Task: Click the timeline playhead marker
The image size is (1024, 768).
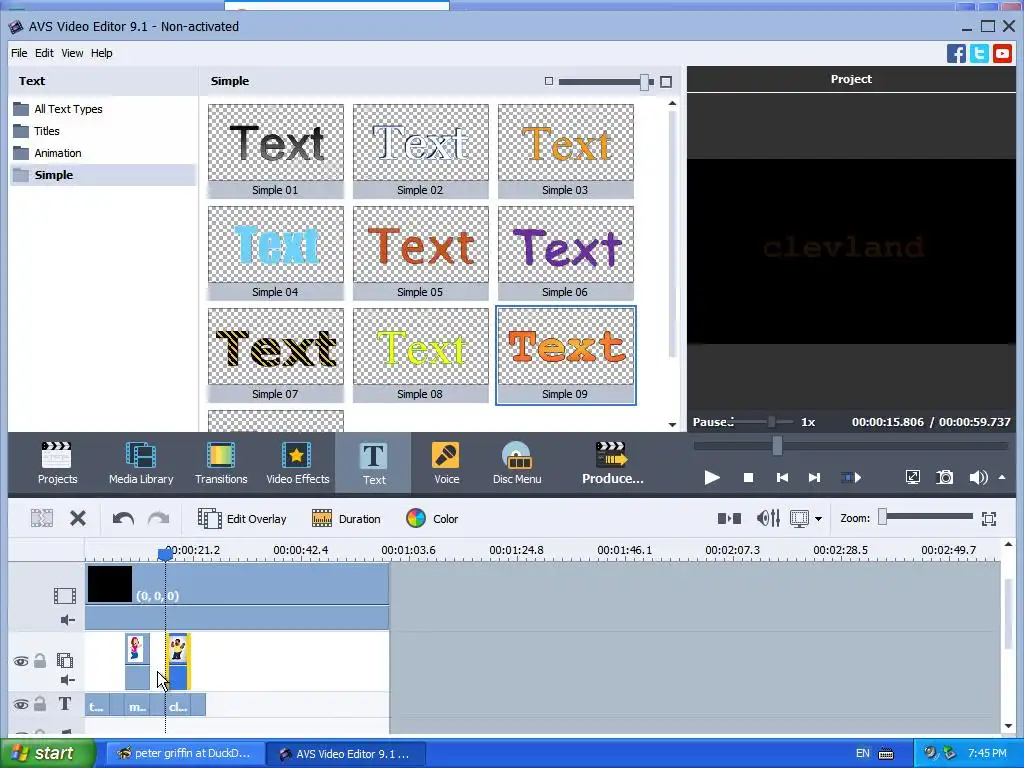Action: (165, 554)
